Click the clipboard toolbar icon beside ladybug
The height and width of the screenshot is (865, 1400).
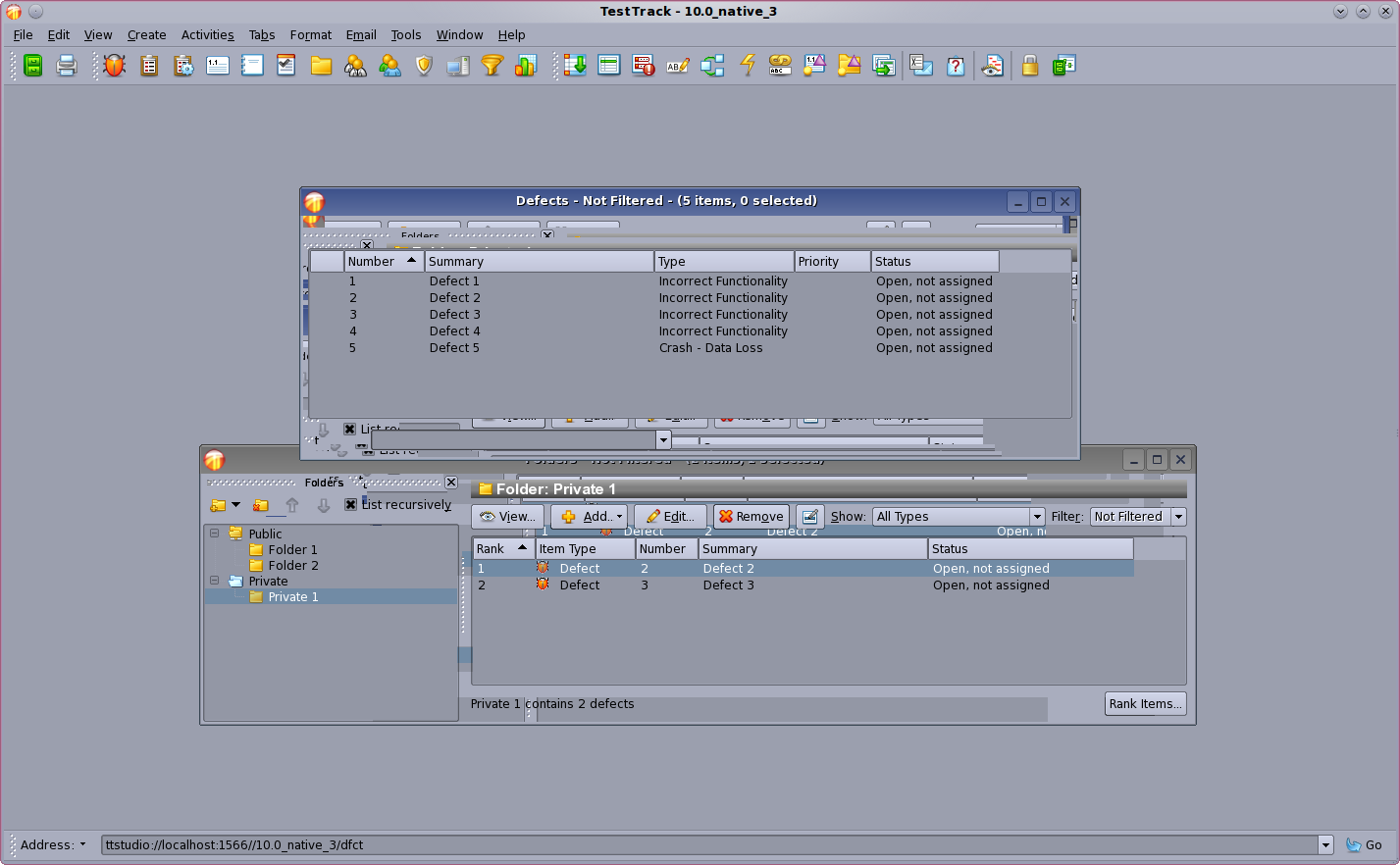[x=149, y=66]
